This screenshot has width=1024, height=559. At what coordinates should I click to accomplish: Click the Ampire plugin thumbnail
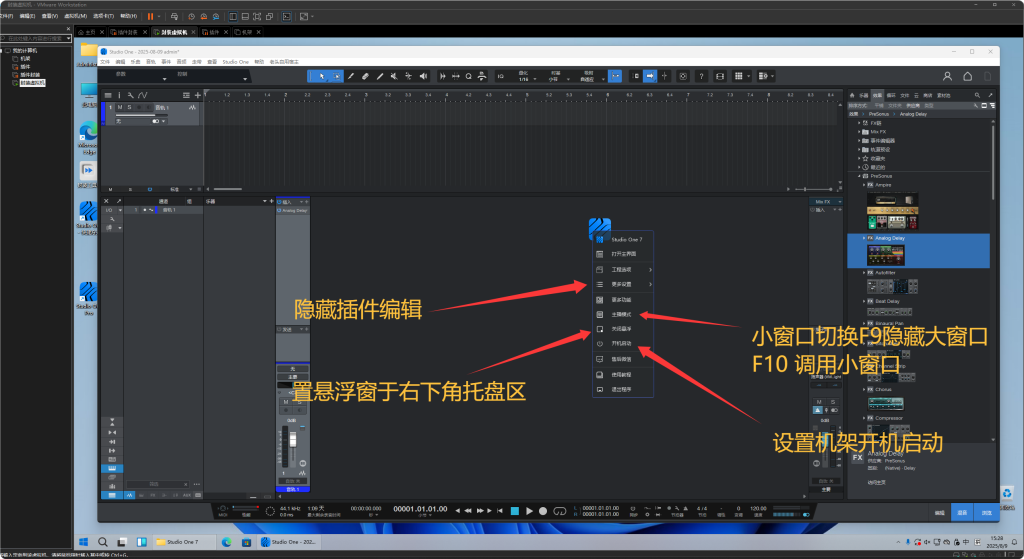pos(893,211)
